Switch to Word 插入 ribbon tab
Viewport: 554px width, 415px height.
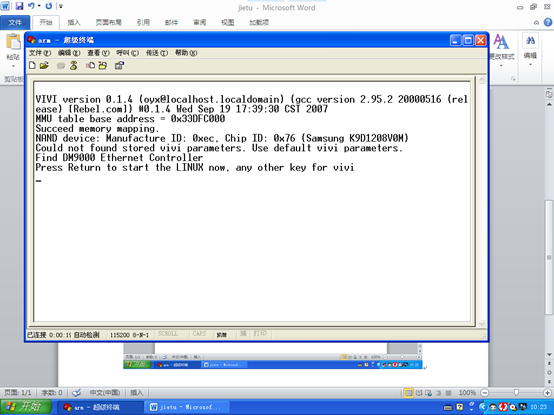click(74, 23)
